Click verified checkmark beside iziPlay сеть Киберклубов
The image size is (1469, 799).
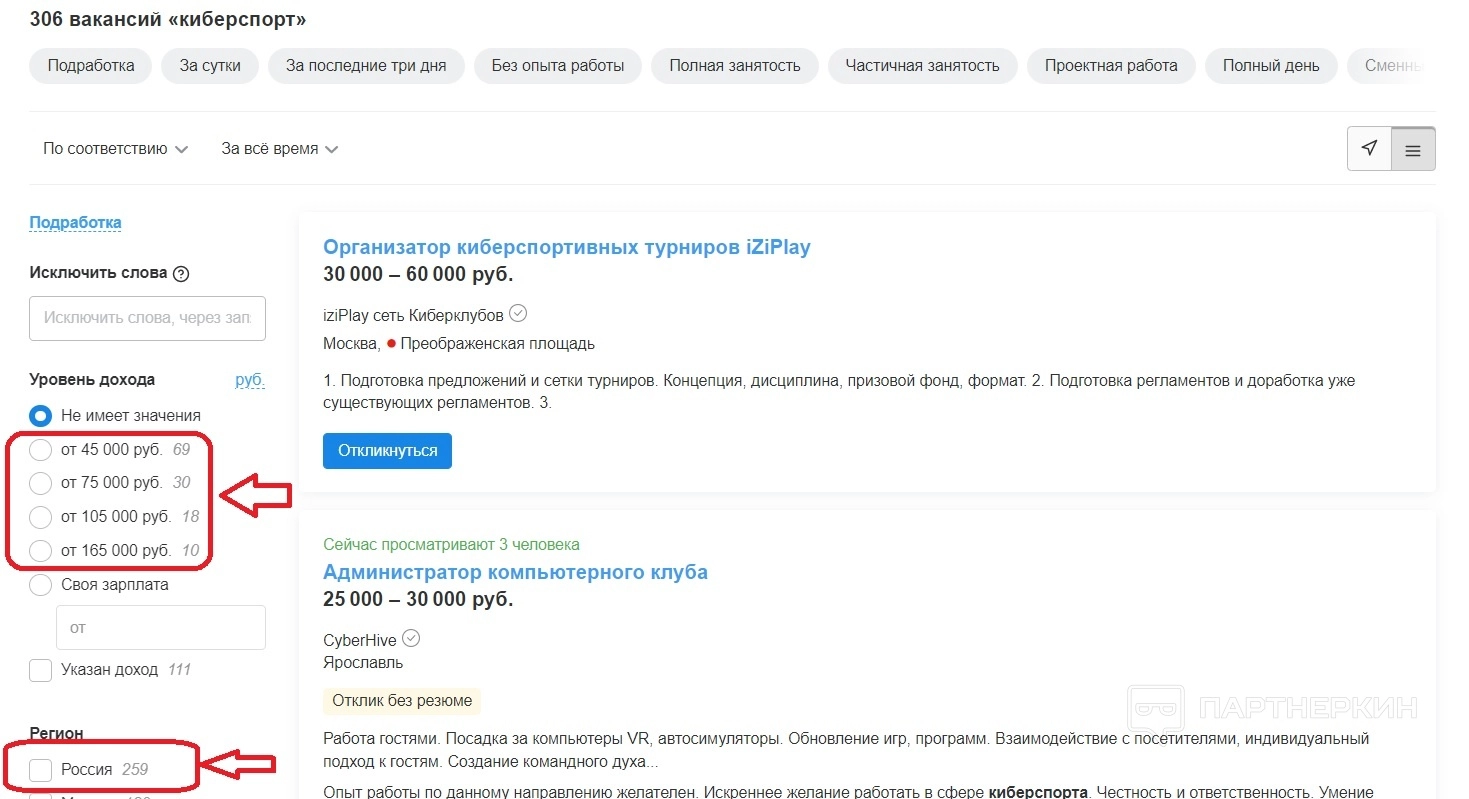518,314
